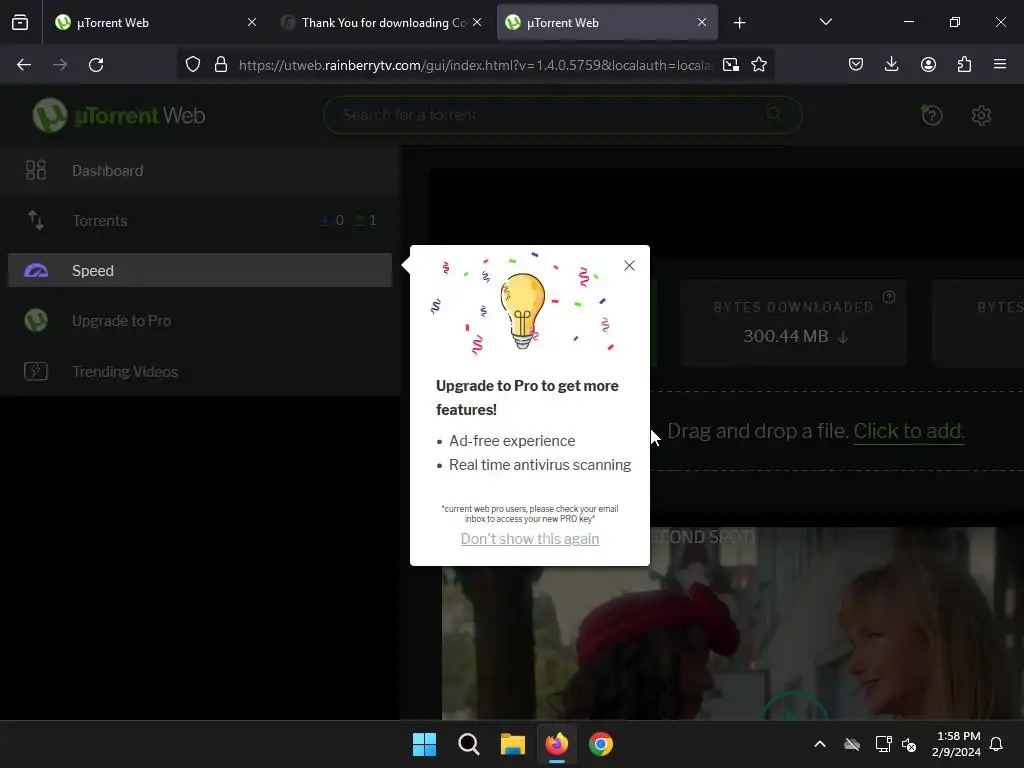Close the first µTorrent Web tab
The width and height of the screenshot is (1024, 768).
tap(251, 22)
